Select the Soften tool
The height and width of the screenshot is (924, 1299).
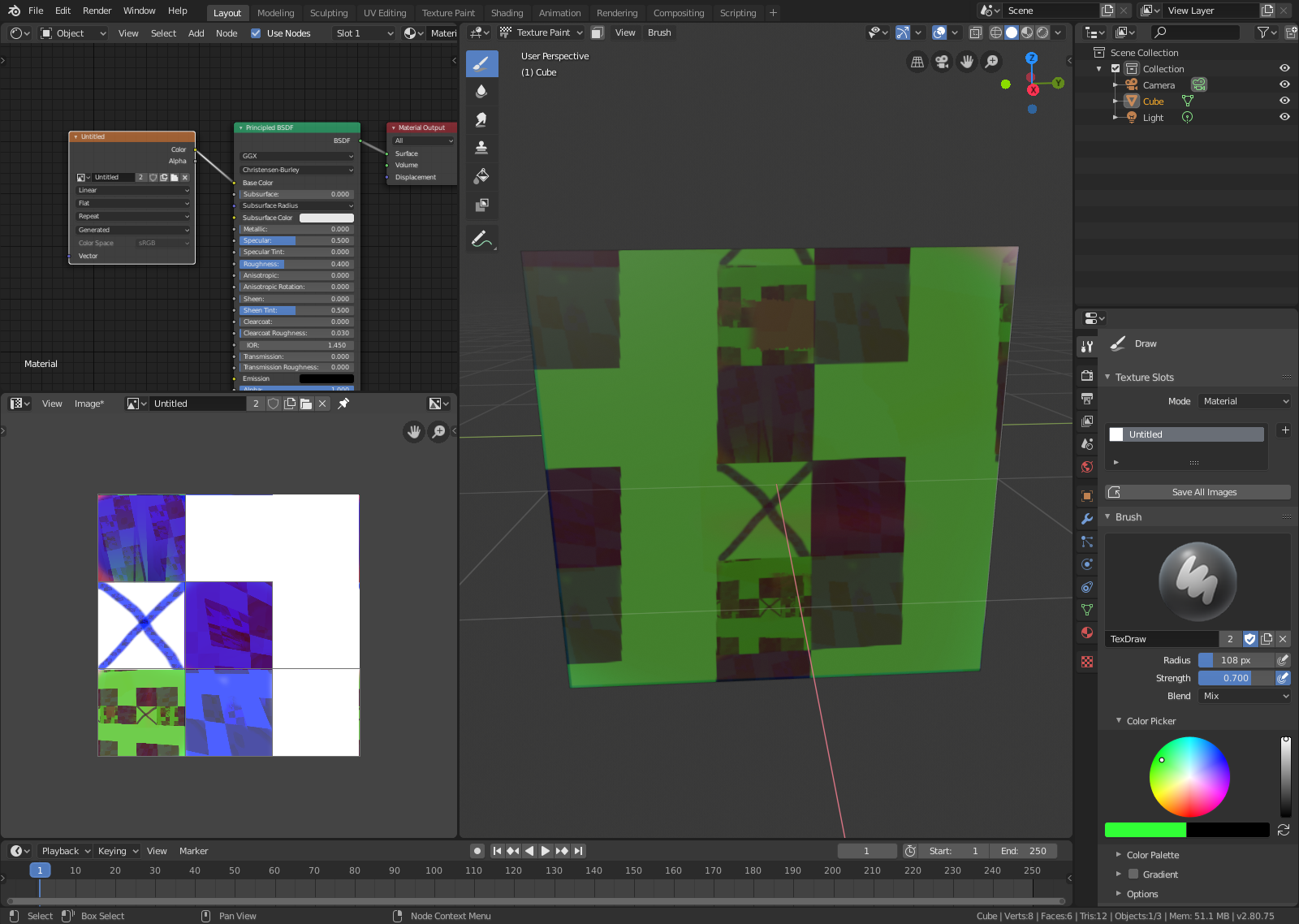481,92
